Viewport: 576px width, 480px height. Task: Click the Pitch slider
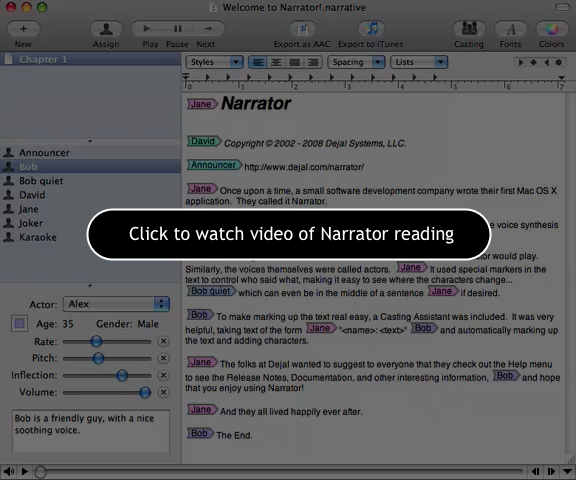click(x=107, y=358)
